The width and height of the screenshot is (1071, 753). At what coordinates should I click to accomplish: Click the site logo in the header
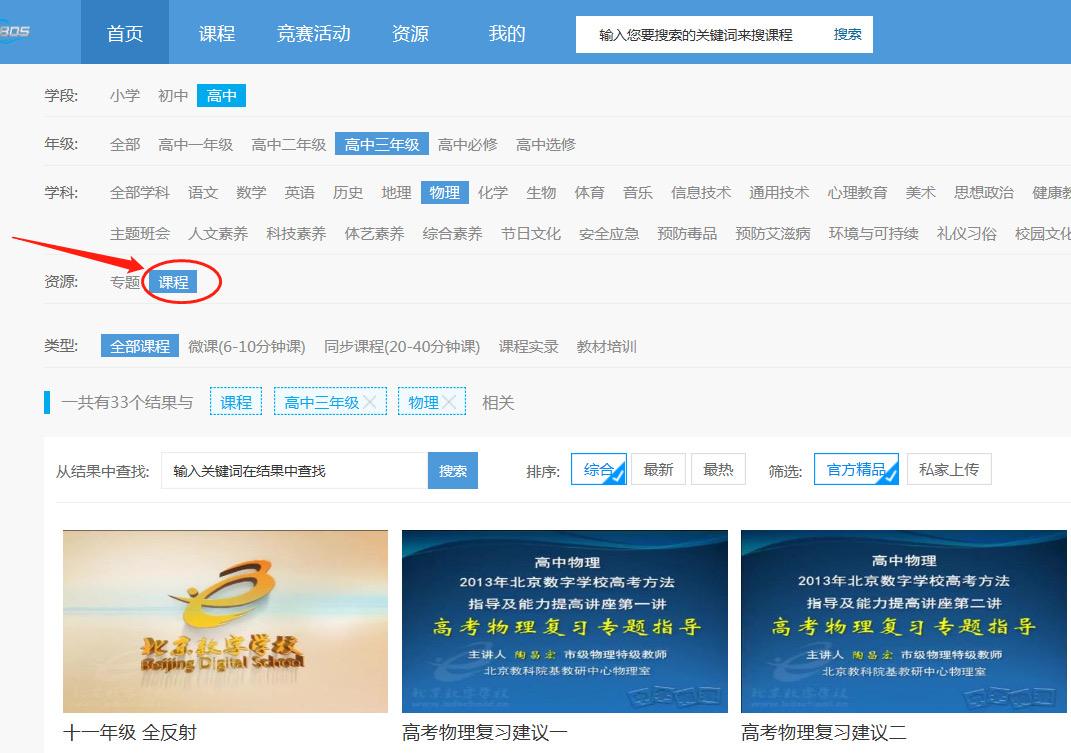pyautogui.click(x=16, y=32)
